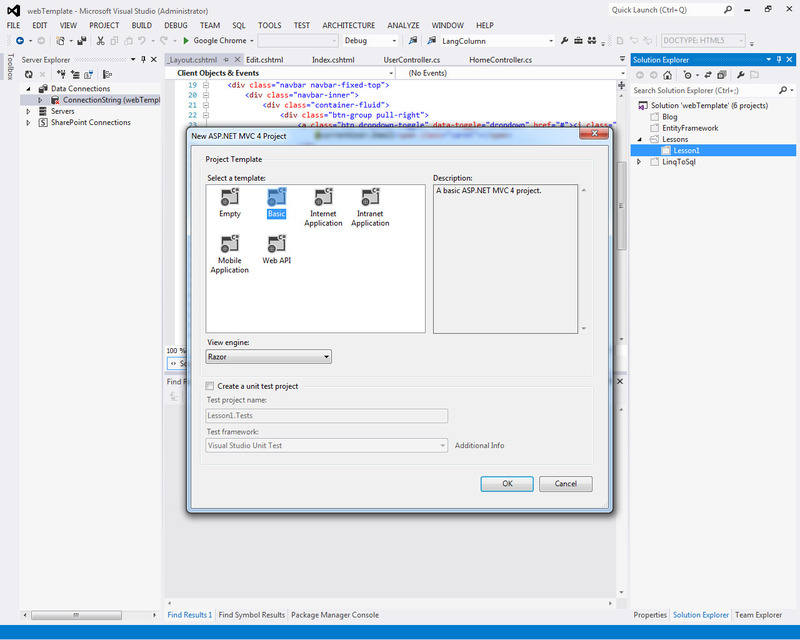
Task: Click Navigate Backward arrow in main toolbar
Action: [x=20, y=40]
